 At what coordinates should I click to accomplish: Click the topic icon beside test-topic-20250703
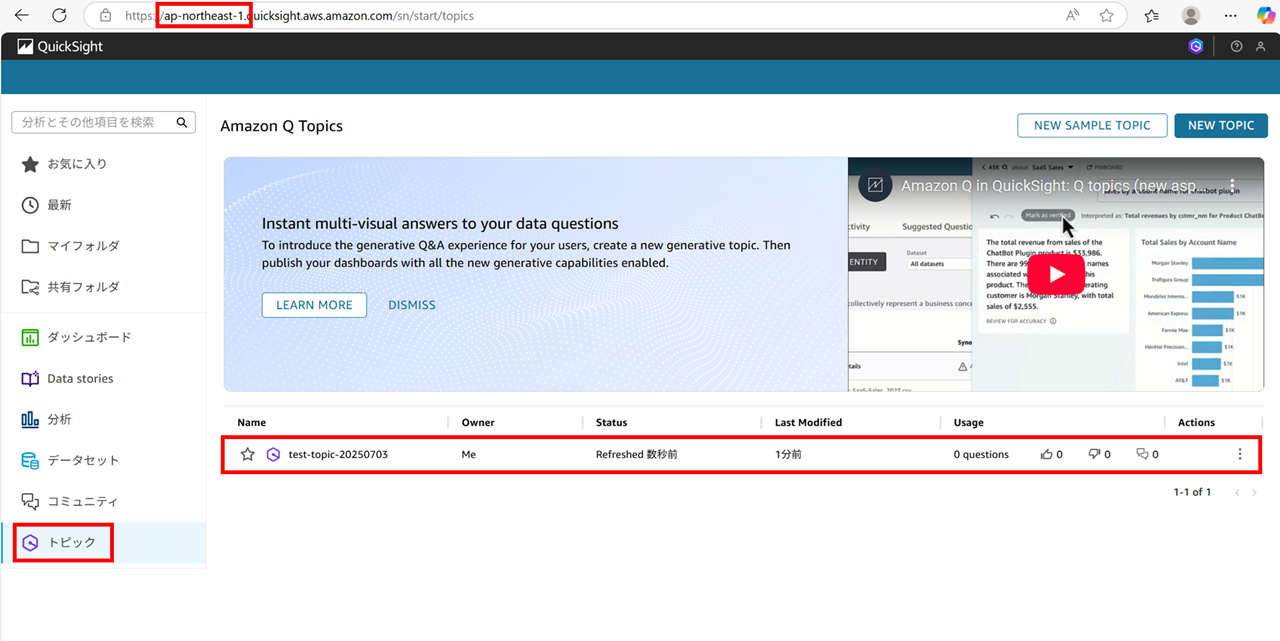[273, 454]
